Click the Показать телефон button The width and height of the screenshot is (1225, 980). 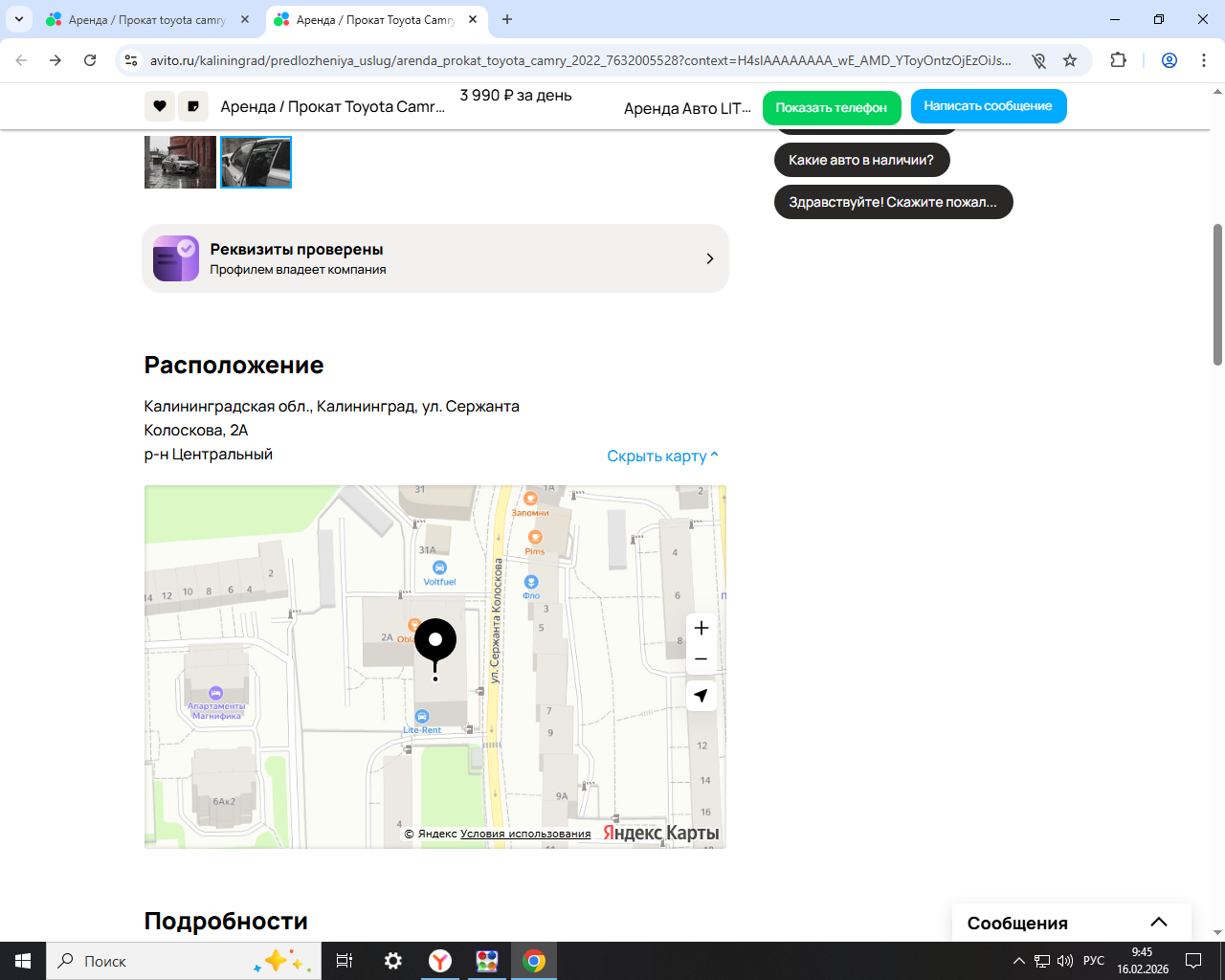tap(832, 107)
